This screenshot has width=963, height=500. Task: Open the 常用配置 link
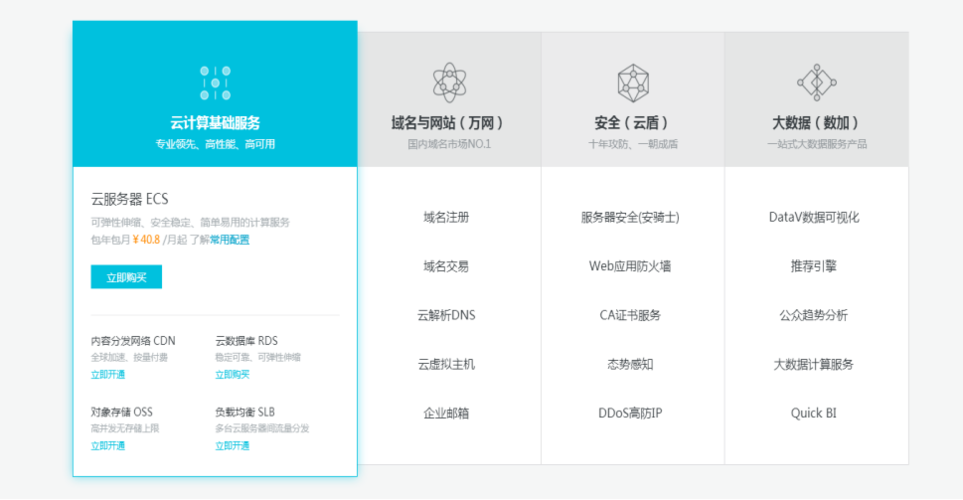point(230,240)
